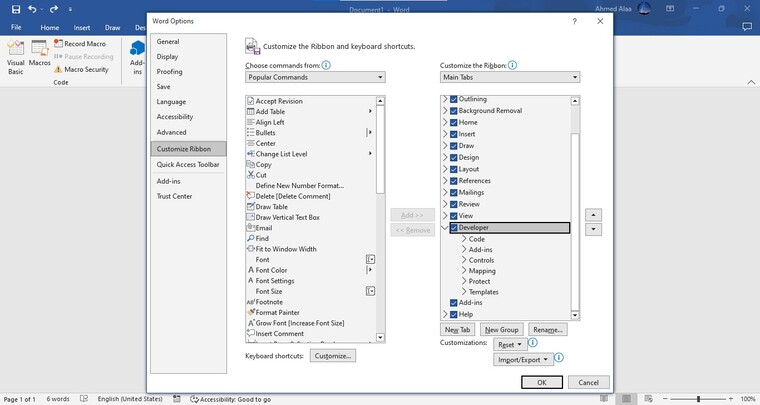Click the Ribbon Display Options icon
Image resolution: width=760 pixels, height=405 pixels.
coord(670,9)
